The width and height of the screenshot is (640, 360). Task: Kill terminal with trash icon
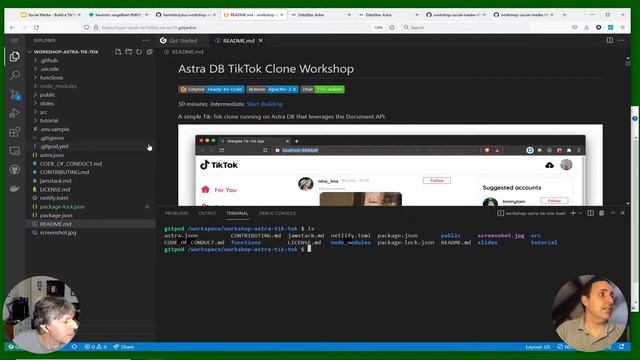[x=601, y=213]
